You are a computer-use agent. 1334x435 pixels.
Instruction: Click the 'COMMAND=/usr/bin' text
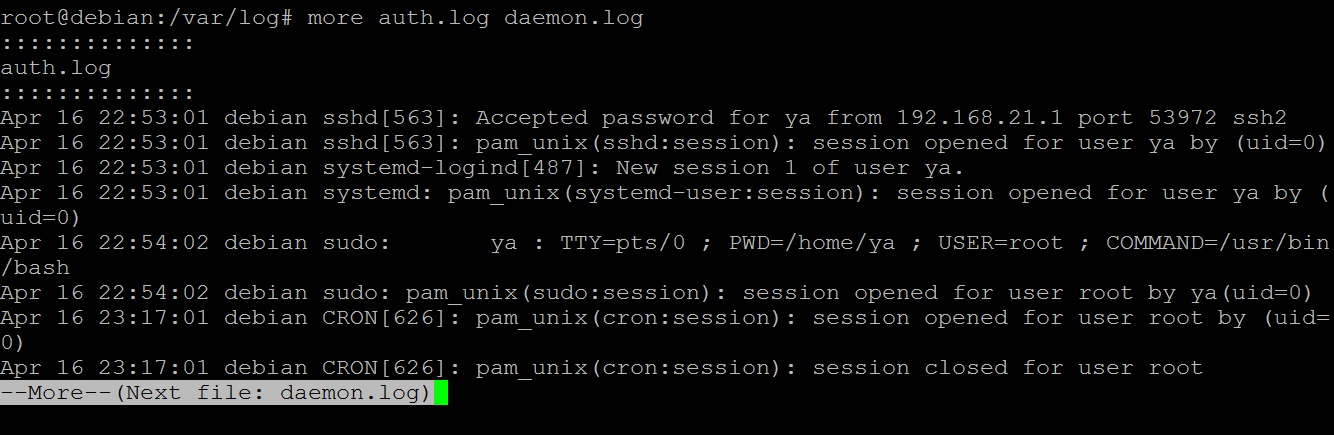point(1218,243)
